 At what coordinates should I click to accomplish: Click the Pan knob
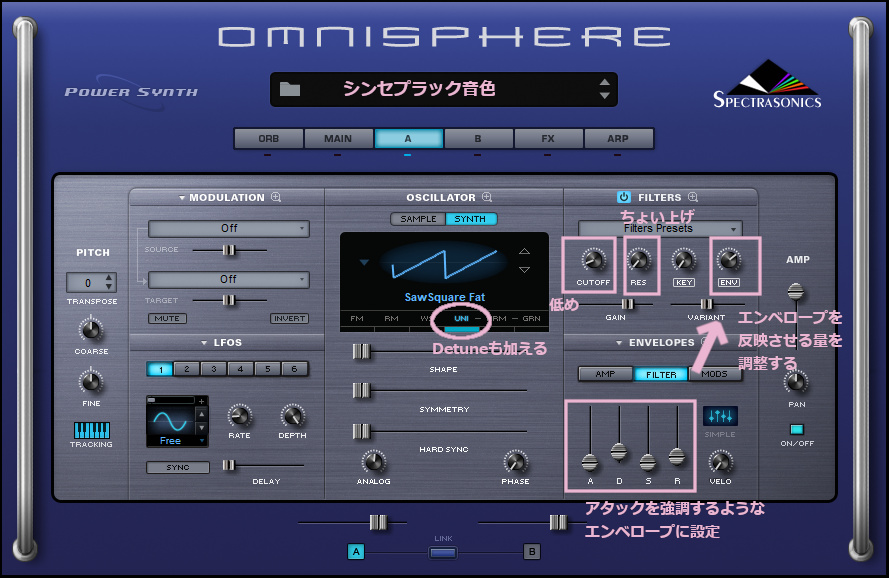point(796,382)
